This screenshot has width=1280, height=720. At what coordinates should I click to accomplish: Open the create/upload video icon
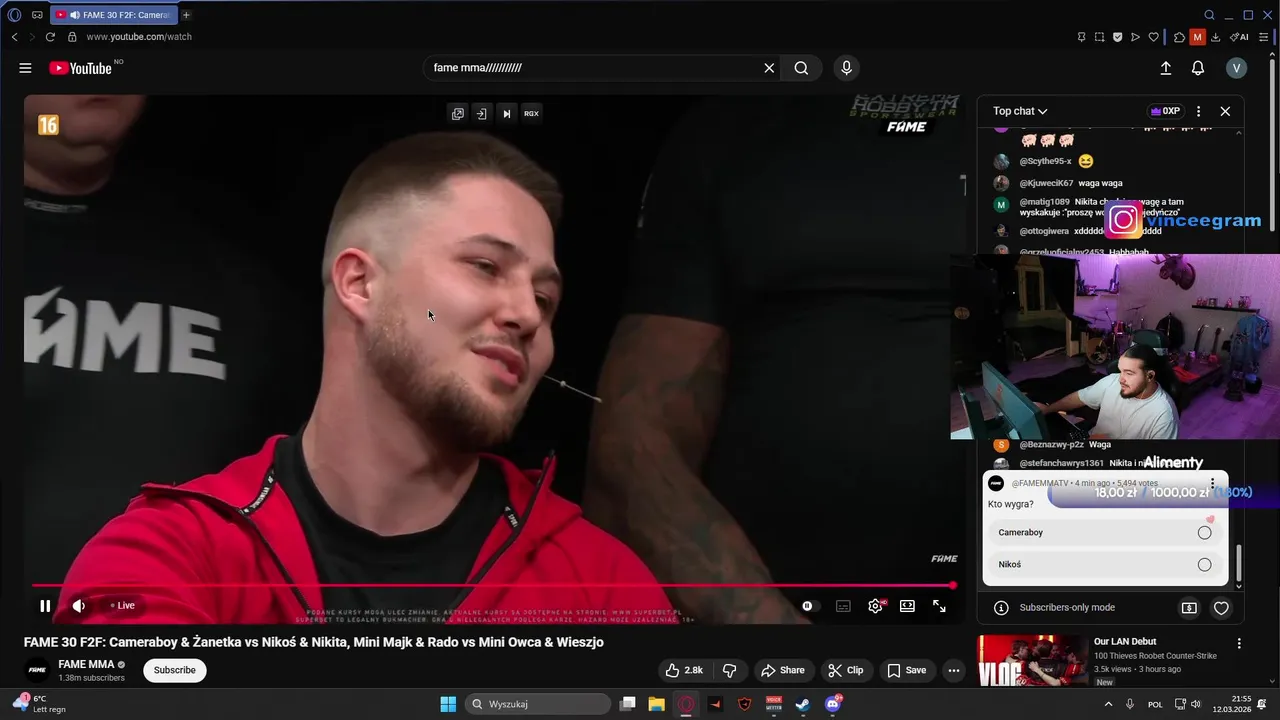(1165, 68)
